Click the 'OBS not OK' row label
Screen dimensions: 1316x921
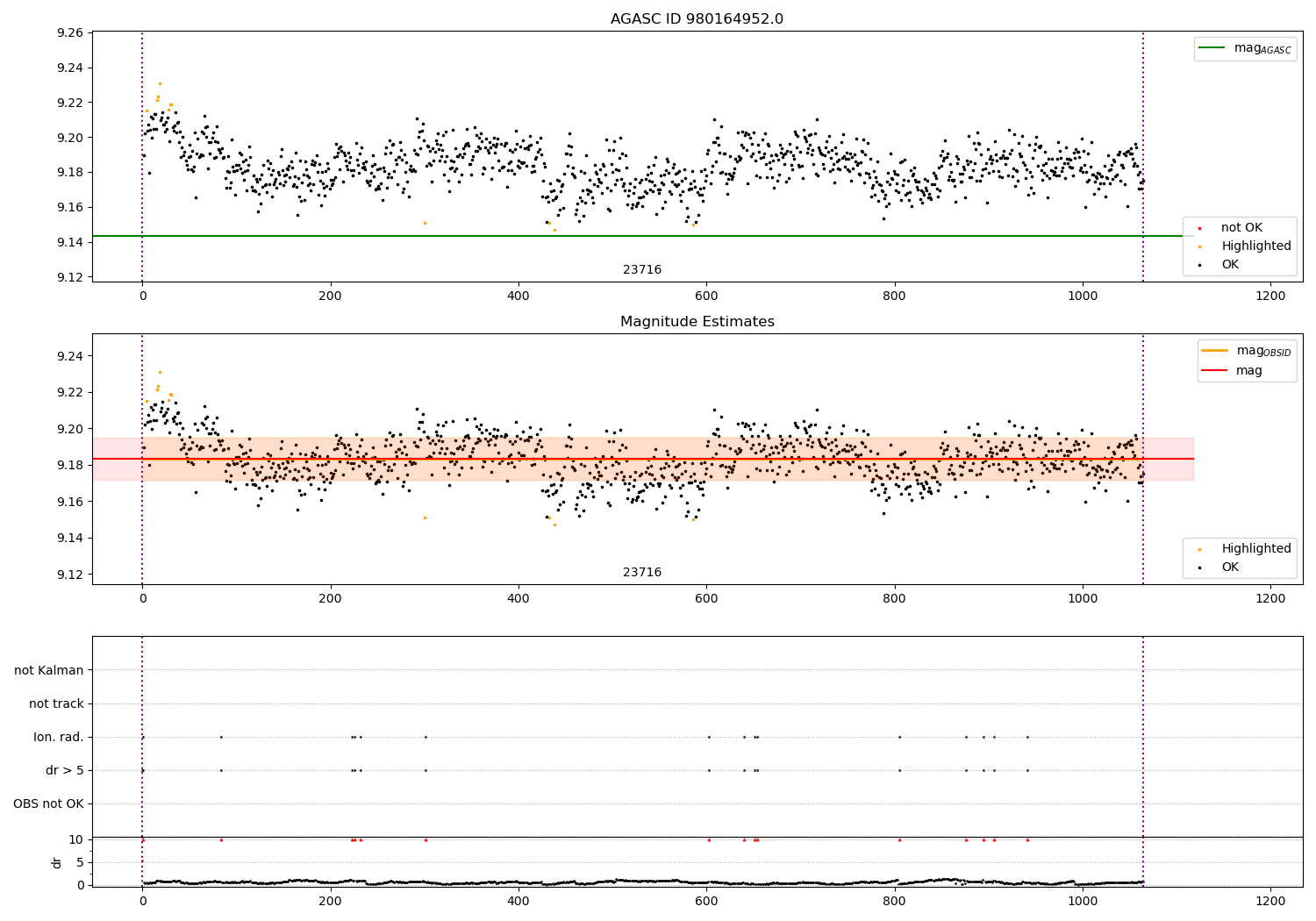tap(48, 803)
